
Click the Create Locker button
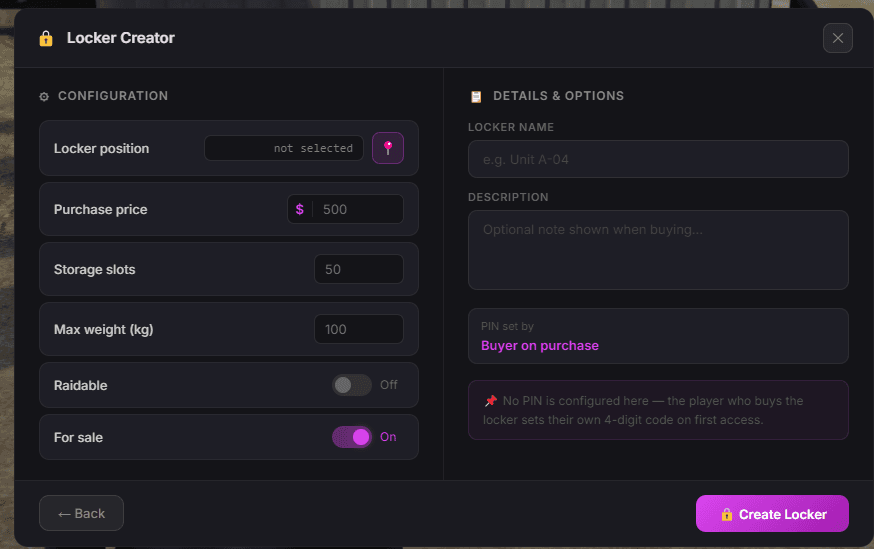(772, 513)
